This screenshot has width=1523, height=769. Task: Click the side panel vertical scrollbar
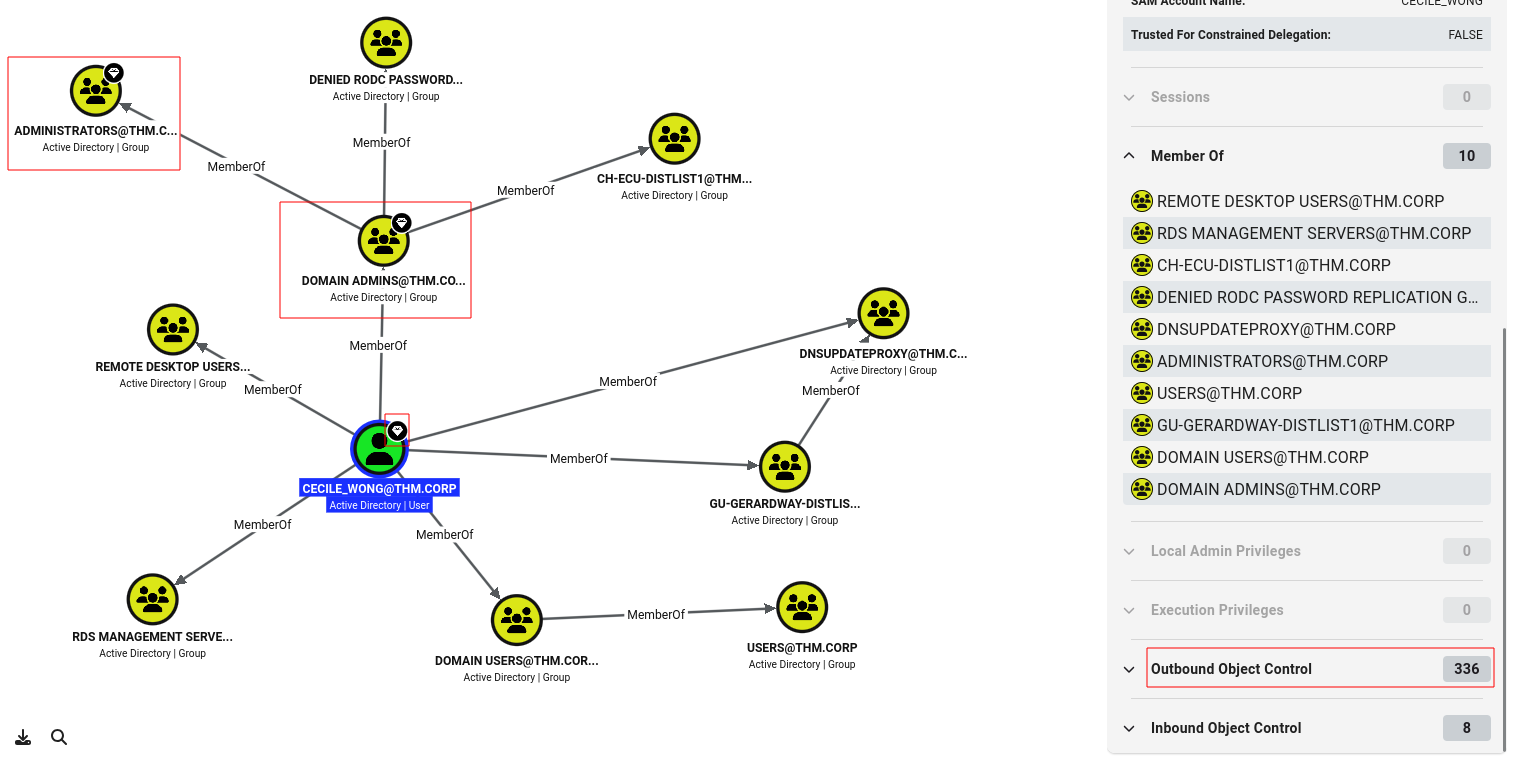coord(1504,540)
